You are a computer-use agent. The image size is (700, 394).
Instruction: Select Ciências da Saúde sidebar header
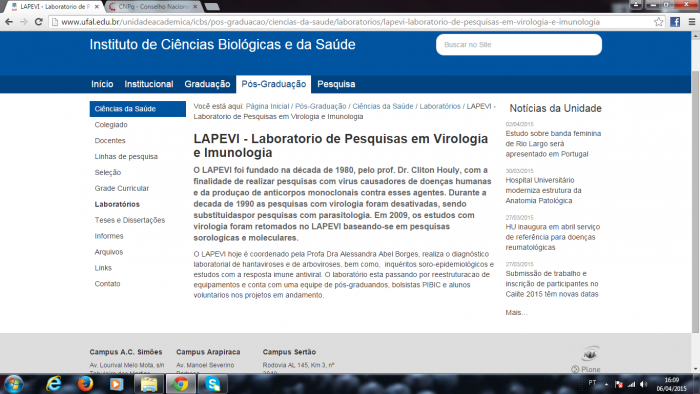click(x=138, y=109)
